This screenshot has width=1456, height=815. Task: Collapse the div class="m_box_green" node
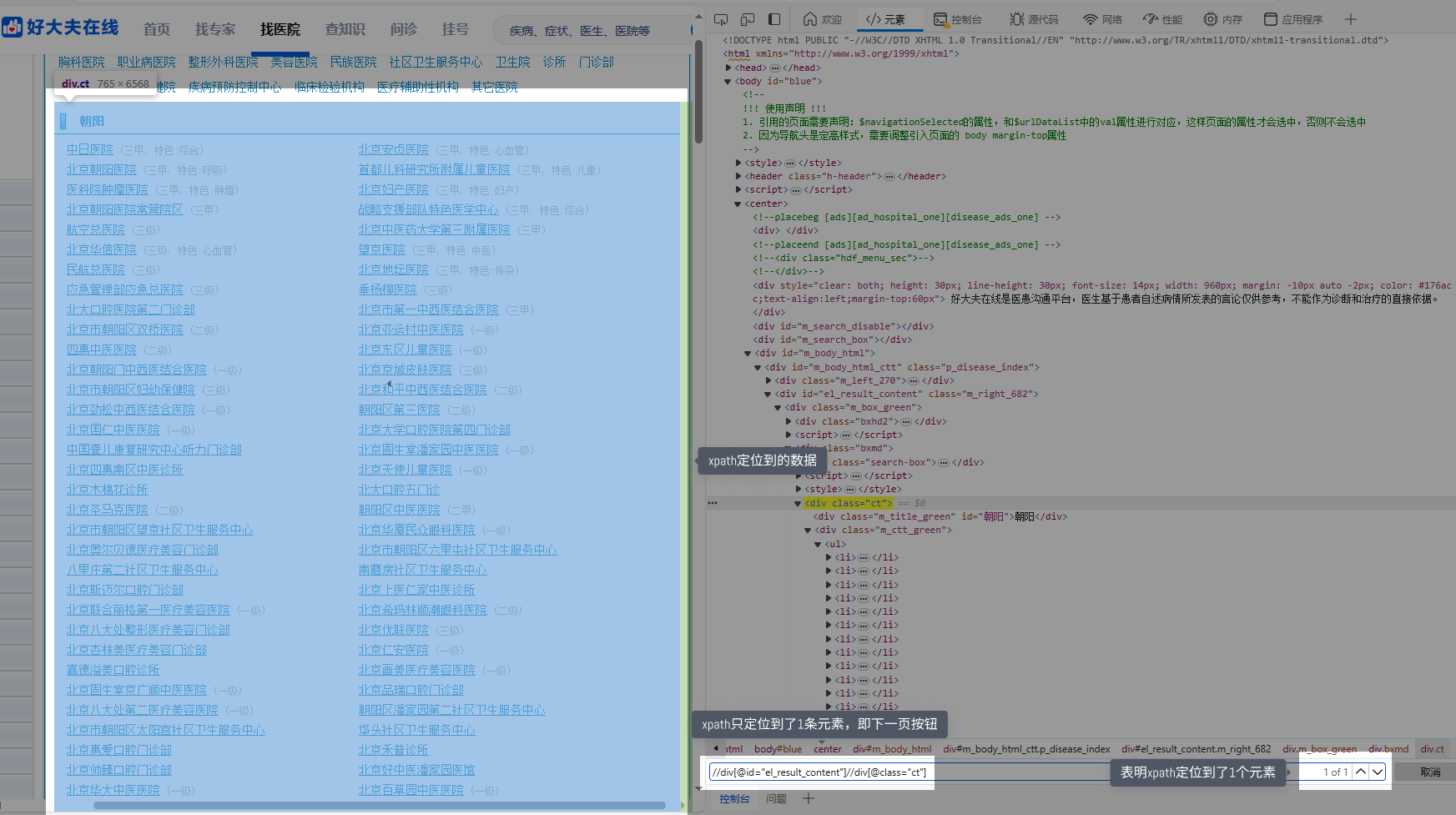778,407
